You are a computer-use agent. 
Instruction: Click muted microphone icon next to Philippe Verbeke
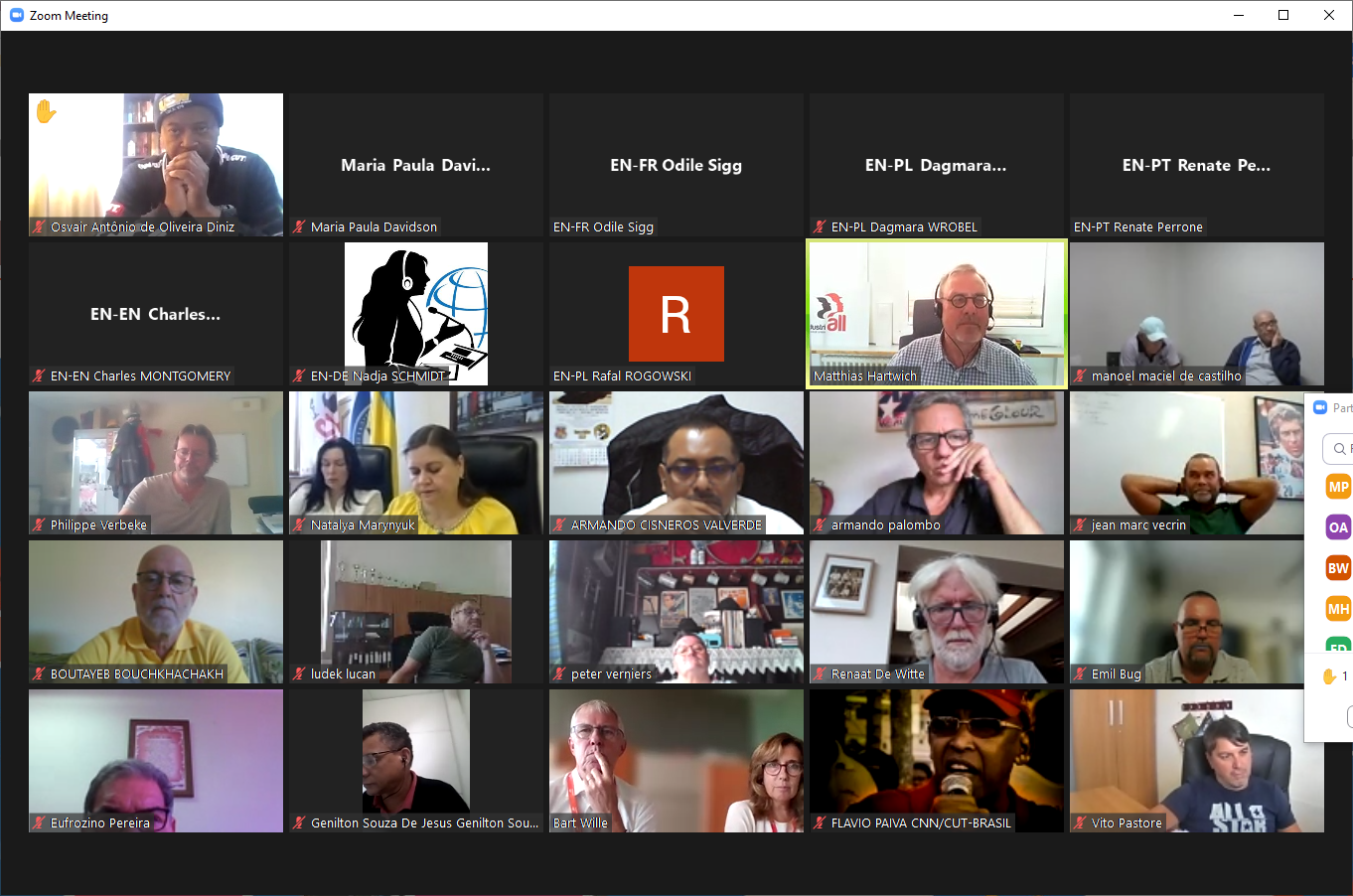click(39, 524)
